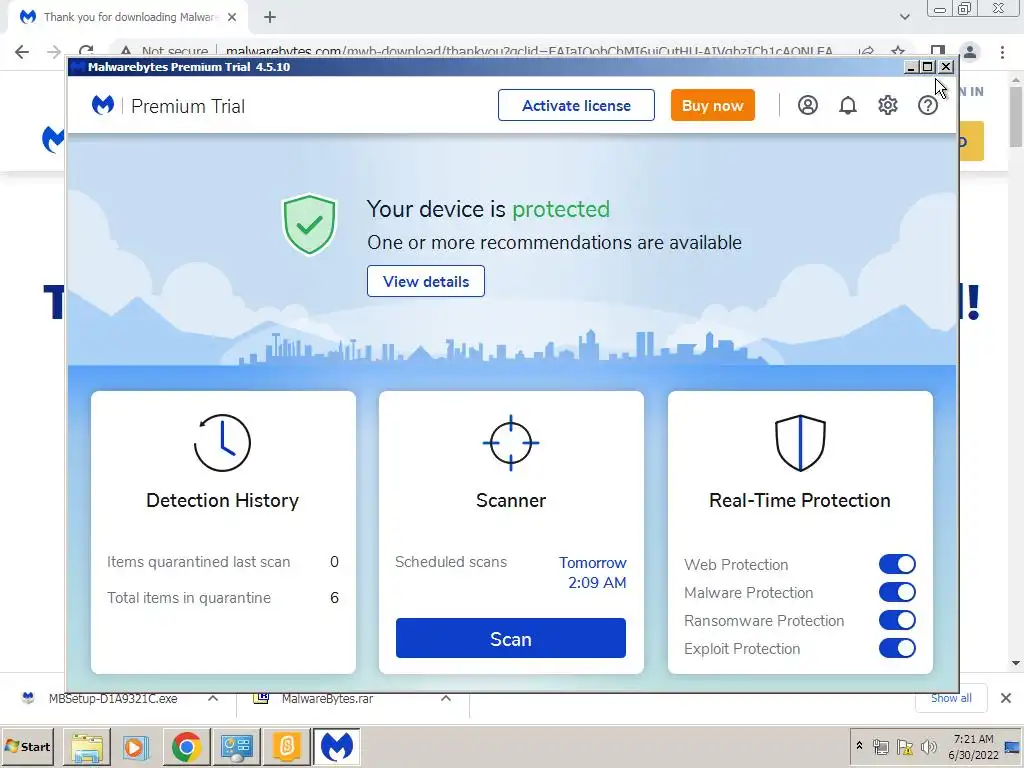Disable Ransomware Protection switch
The image size is (1024, 768).
(x=897, y=620)
